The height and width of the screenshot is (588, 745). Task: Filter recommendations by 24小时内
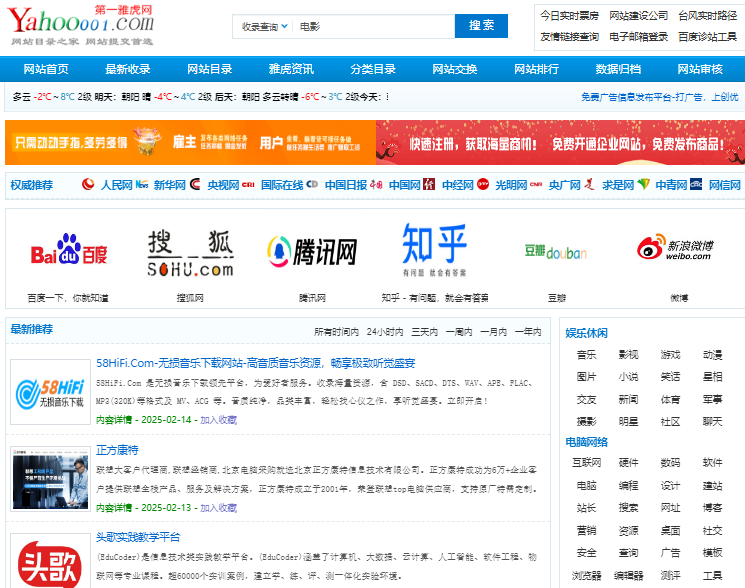tap(385, 332)
